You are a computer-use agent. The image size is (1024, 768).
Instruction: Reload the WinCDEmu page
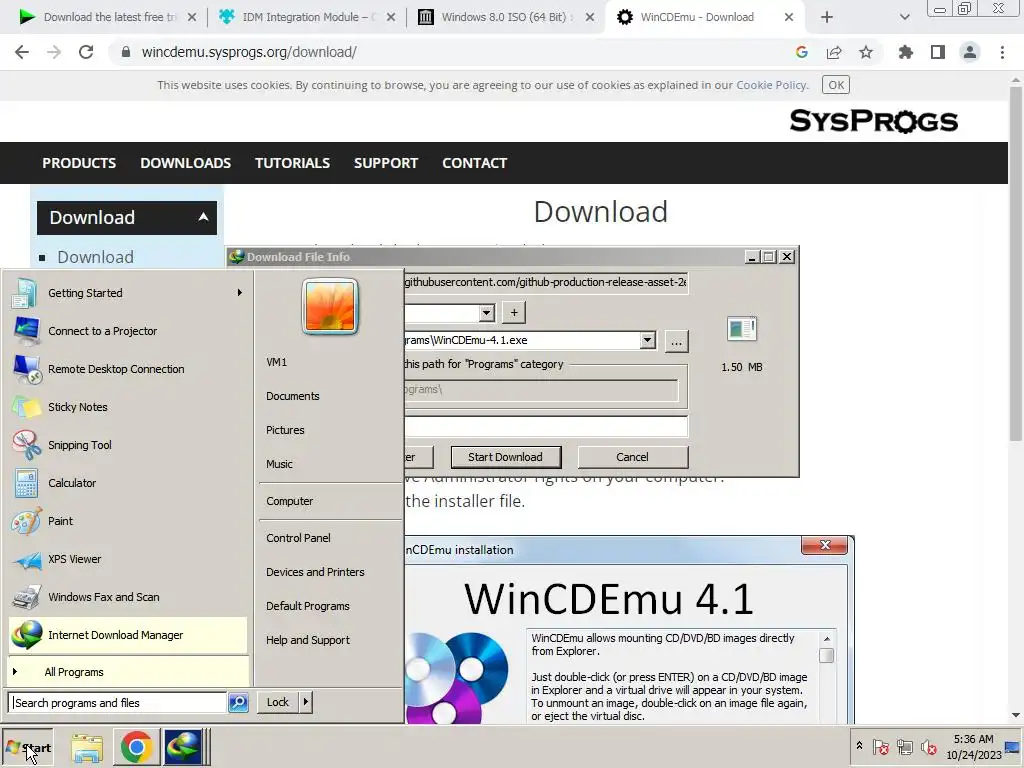(86, 52)
